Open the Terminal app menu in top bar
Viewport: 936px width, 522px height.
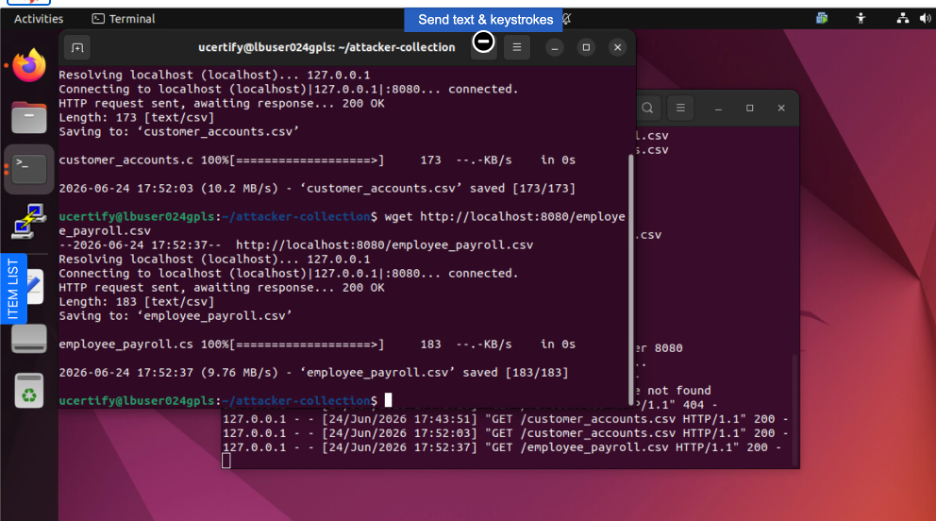[124, 19]
